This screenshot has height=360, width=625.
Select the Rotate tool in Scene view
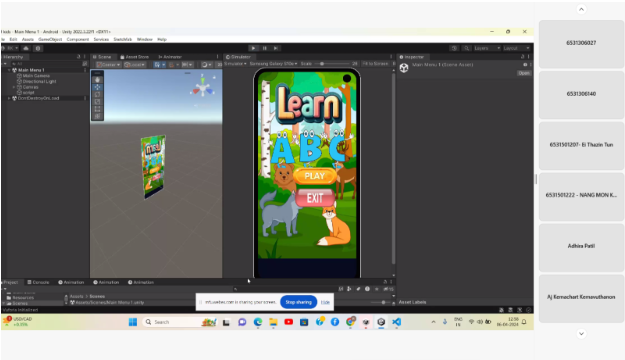coord(97,94)
